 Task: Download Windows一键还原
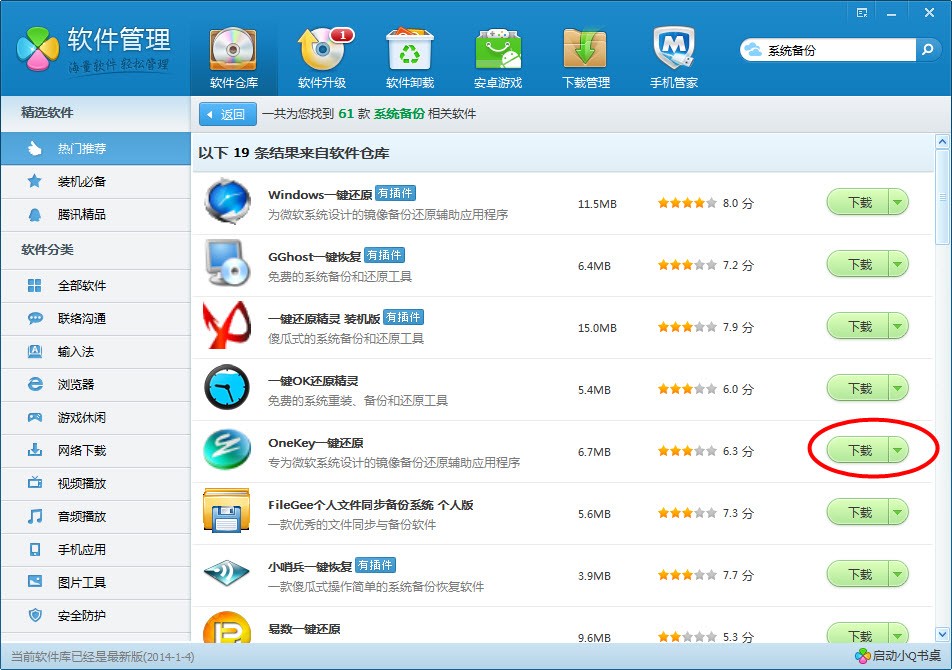[858, 203]
